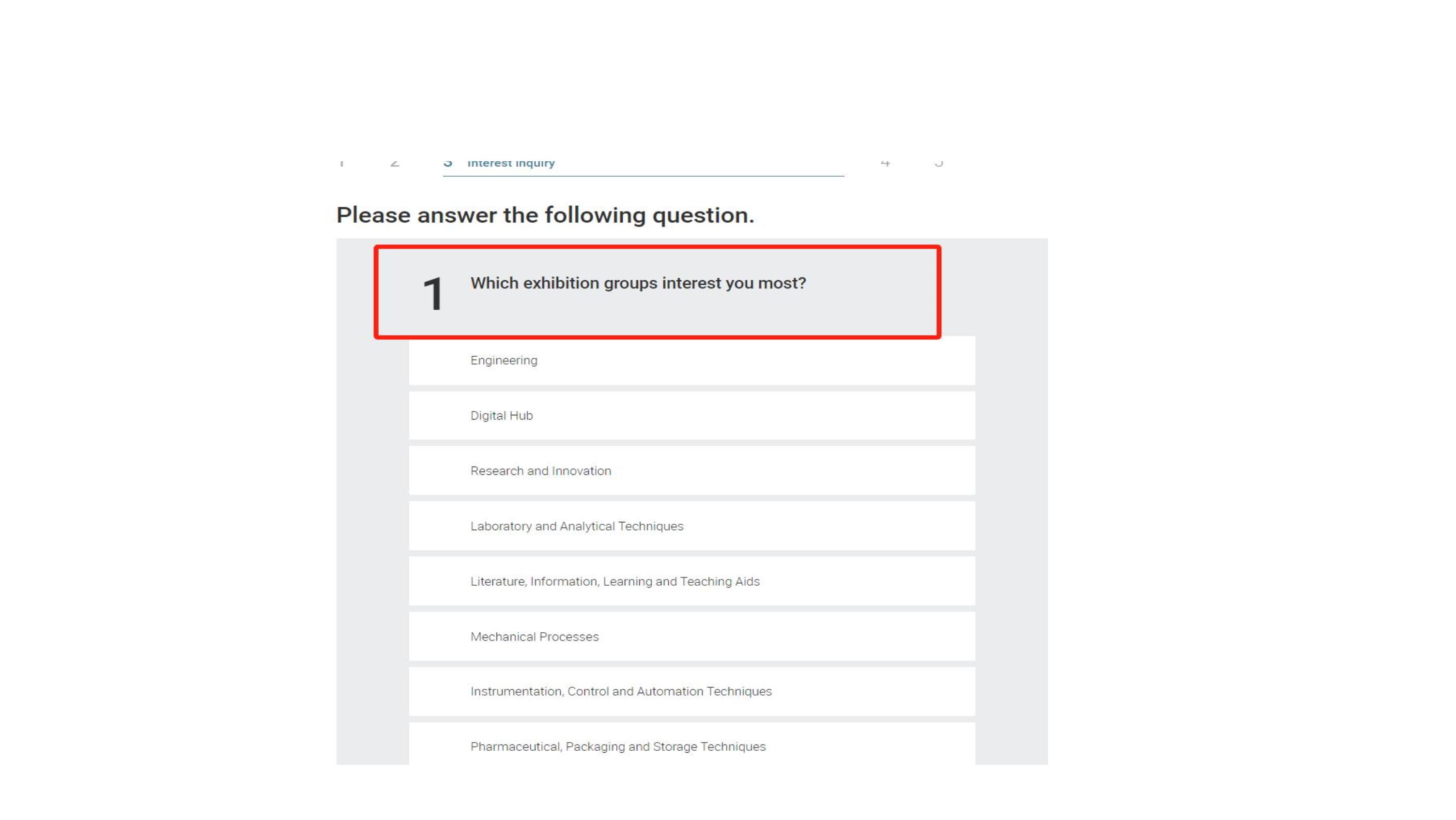The height and width of the screenshot is (820, 1456).
Task: Click the gray panel margin left of options
Action: pos(372,509)
